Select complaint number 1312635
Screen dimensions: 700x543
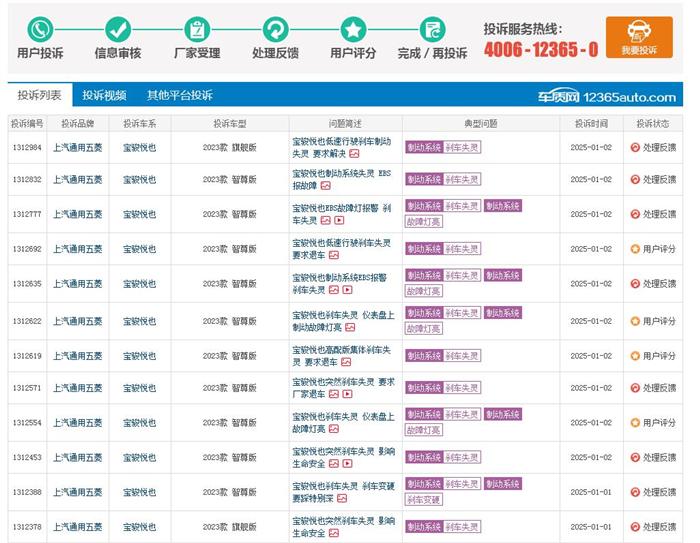pyautogui.click(x=27, y=284)
